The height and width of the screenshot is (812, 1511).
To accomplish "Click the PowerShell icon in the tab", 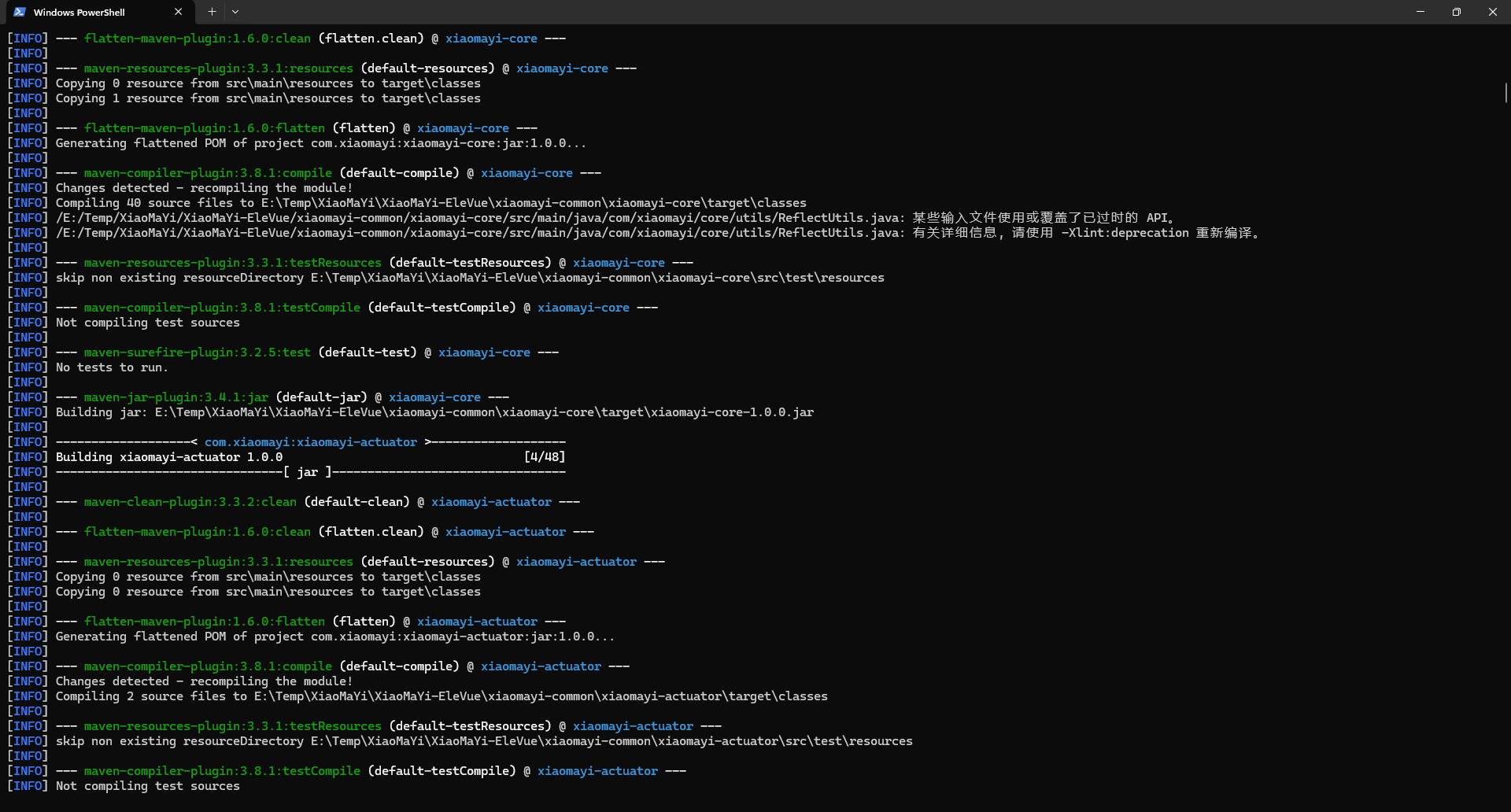I will pos(20,12).
